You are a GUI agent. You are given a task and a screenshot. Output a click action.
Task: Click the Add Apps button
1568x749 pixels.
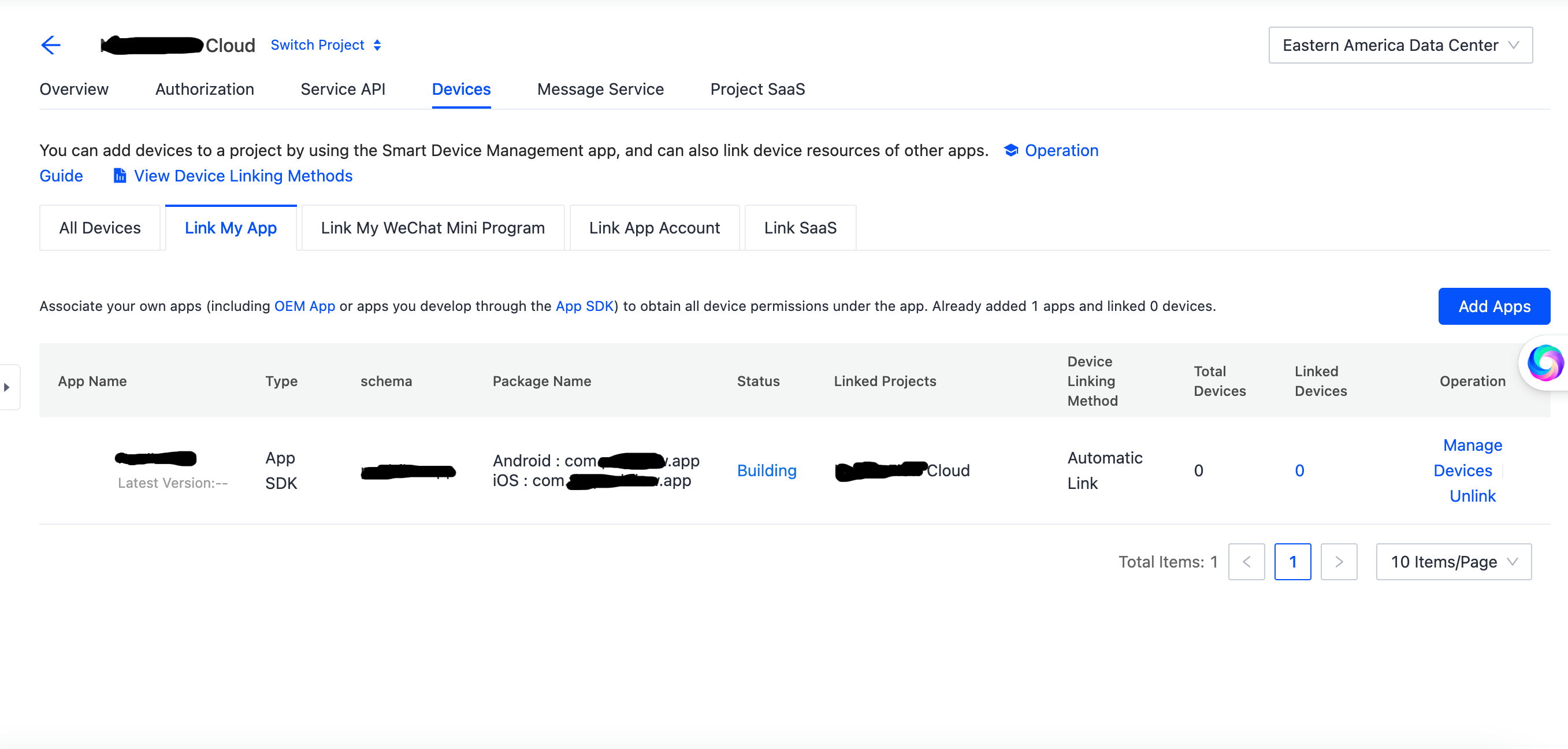(1495, 306)
